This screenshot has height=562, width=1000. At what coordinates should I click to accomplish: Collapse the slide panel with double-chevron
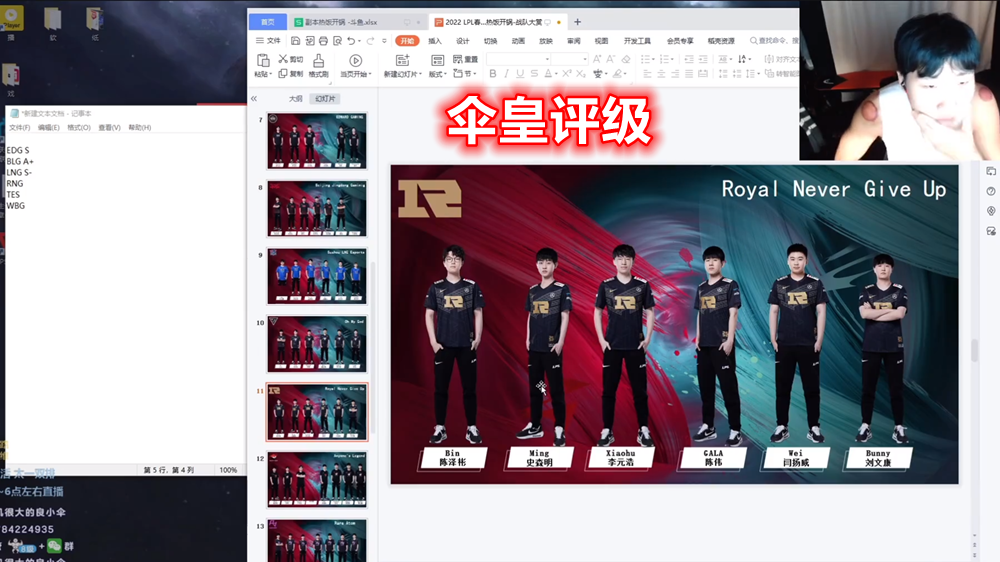[254, 99]
